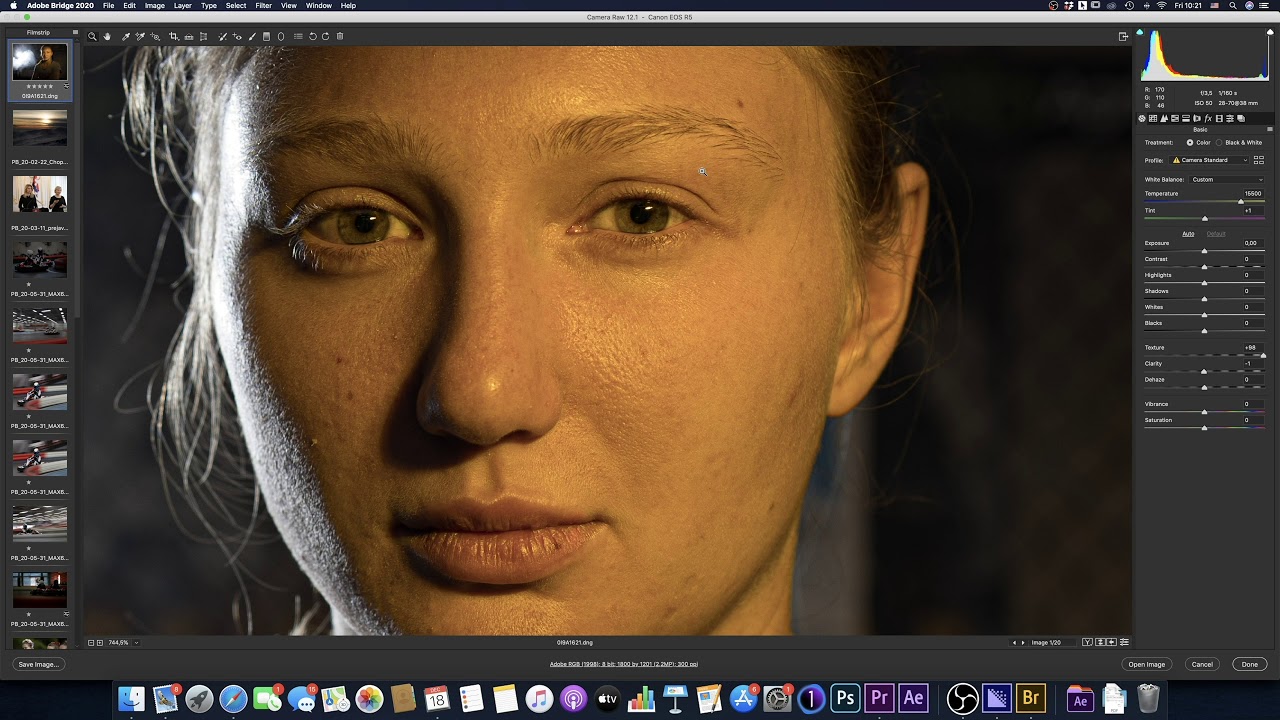Open Photoshop from the Dock
The width and height of the screenshot is (1280, 720).
tap(846, 698)
